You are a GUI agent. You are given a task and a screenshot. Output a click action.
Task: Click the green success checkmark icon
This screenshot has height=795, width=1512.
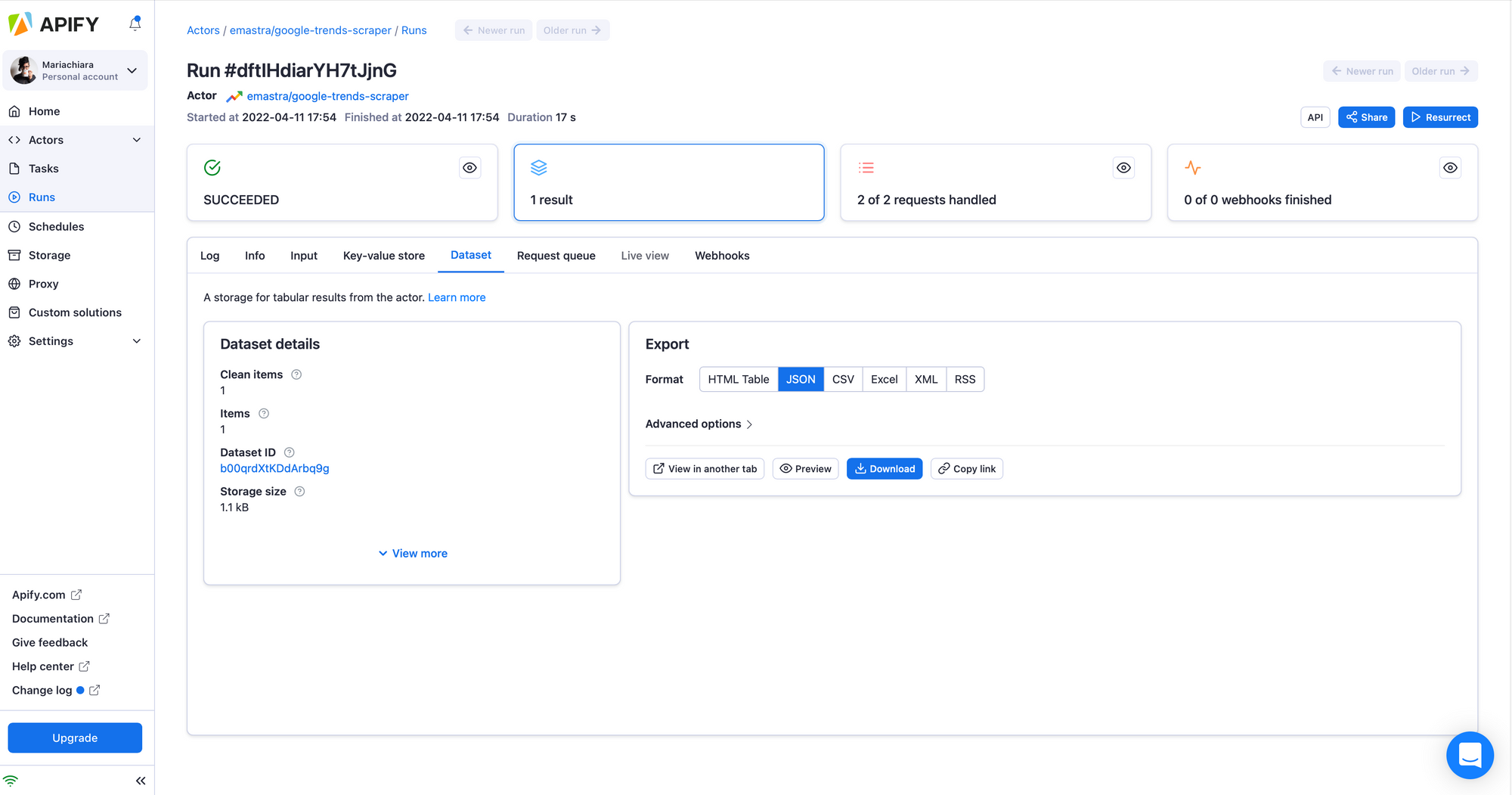tap(212, 168)
